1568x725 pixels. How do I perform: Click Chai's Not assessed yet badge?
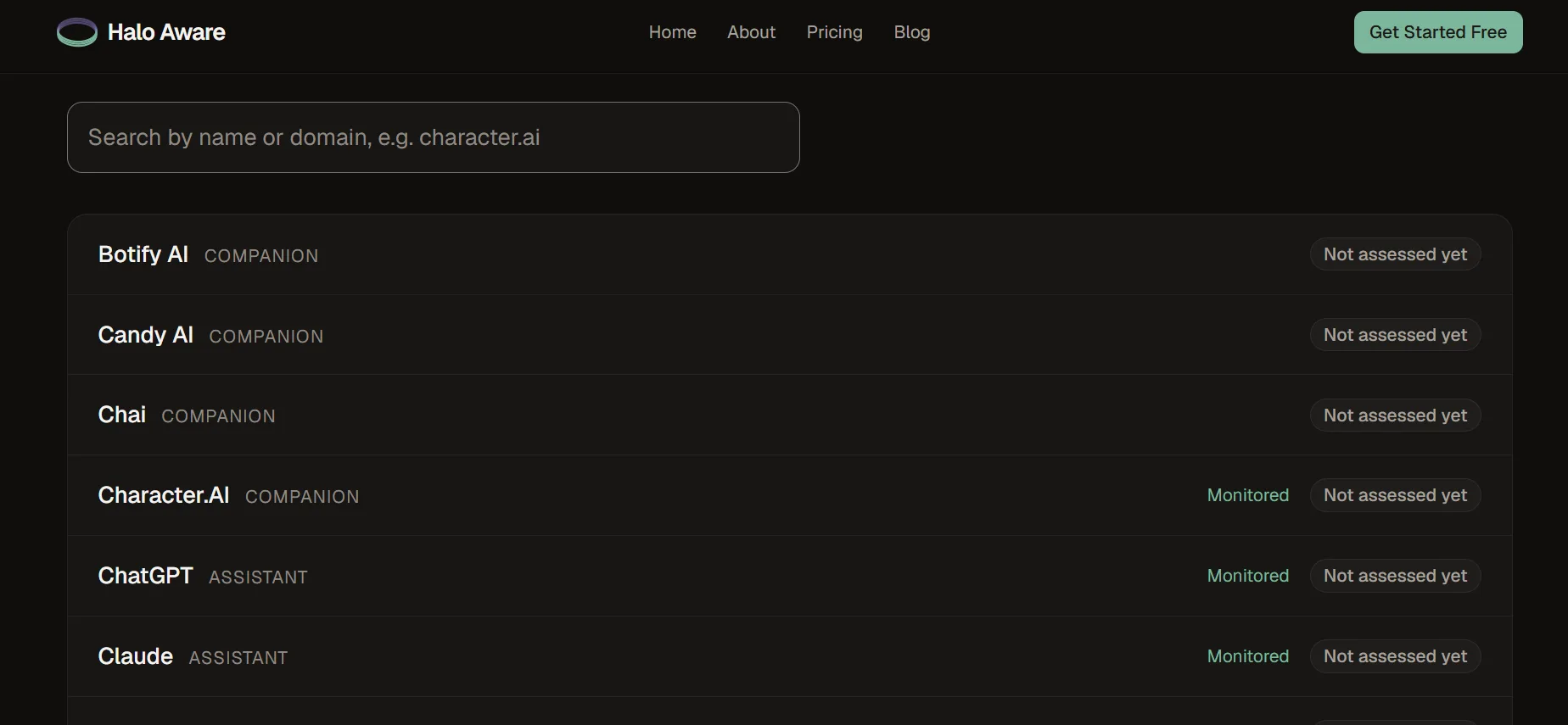pos(1396,415)
